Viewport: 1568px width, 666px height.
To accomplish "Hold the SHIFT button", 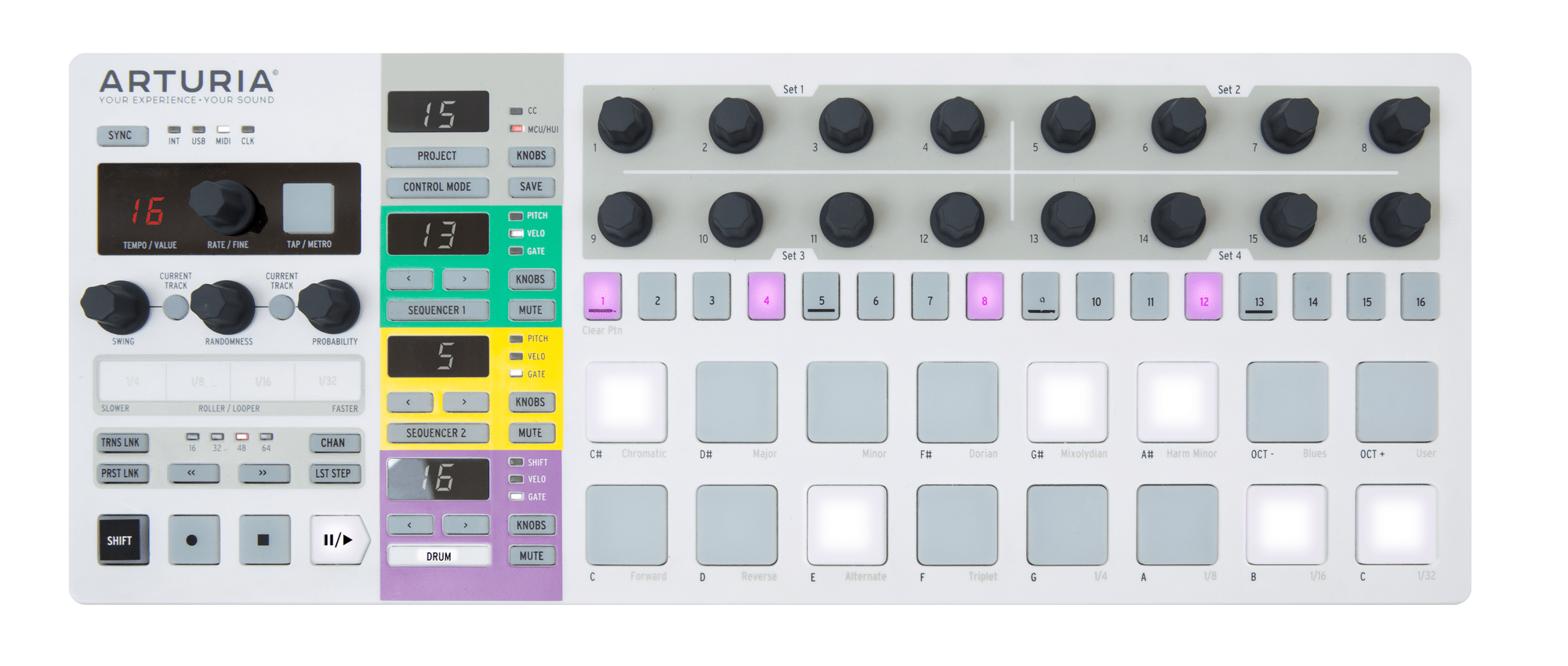I will pos(122,540).
